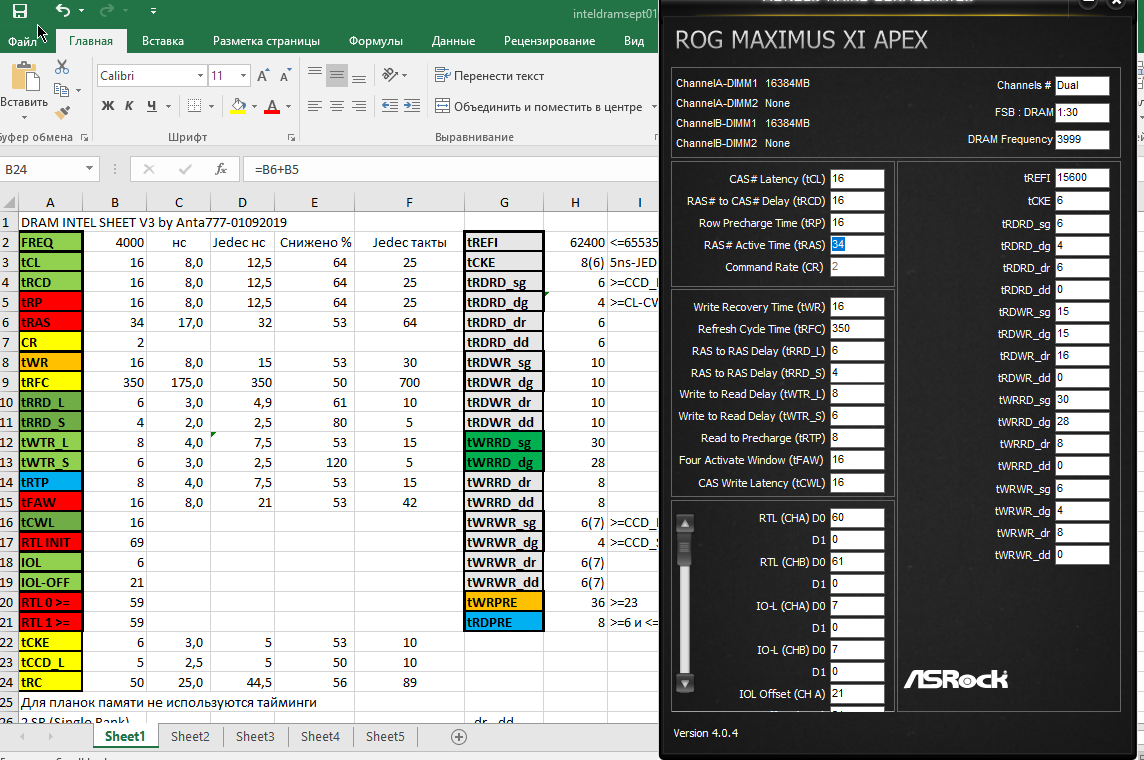This screenshot has width=1144, height=760.
Task: Click the scroll down arrow in Timing Configurator
Action: click(684, 683)
